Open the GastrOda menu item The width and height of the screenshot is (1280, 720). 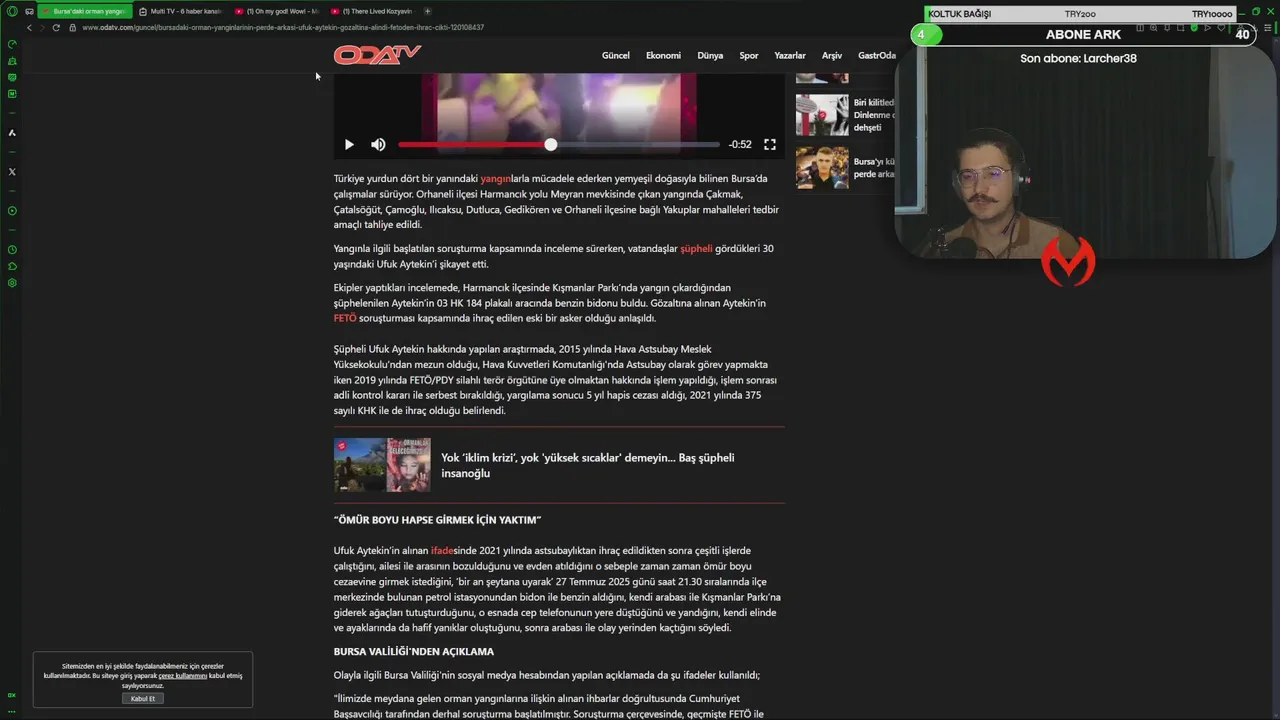(x=876, y=56)
